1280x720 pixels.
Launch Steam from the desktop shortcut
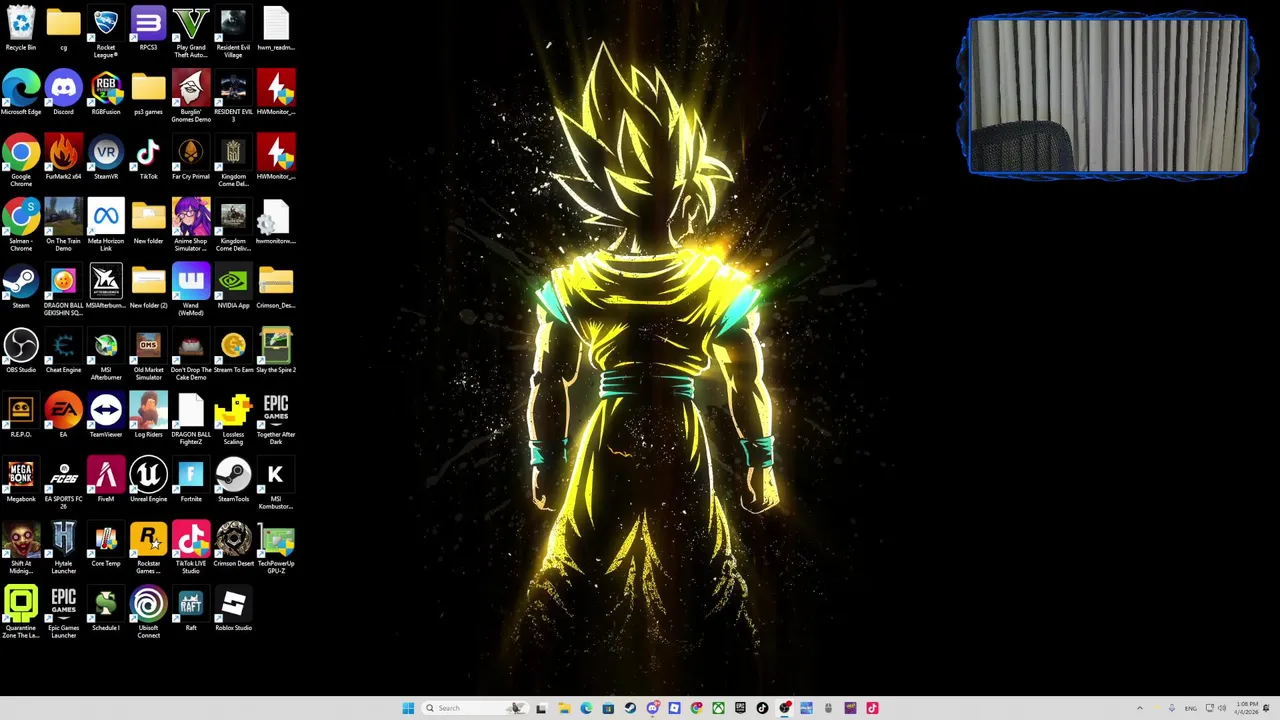coord(21,286)
